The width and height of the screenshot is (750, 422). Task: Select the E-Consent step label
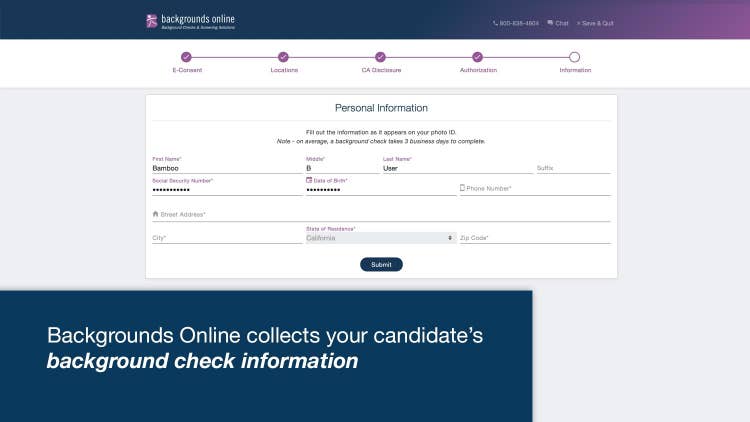coord(187,70)
